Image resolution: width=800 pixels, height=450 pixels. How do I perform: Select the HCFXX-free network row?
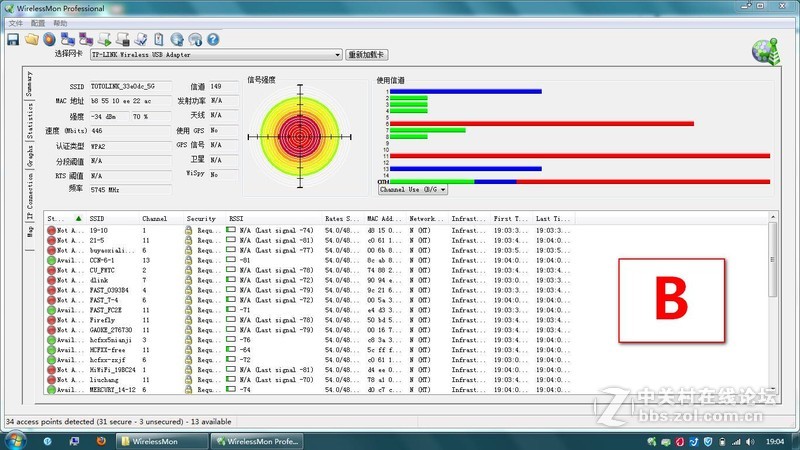coord(309,350)
